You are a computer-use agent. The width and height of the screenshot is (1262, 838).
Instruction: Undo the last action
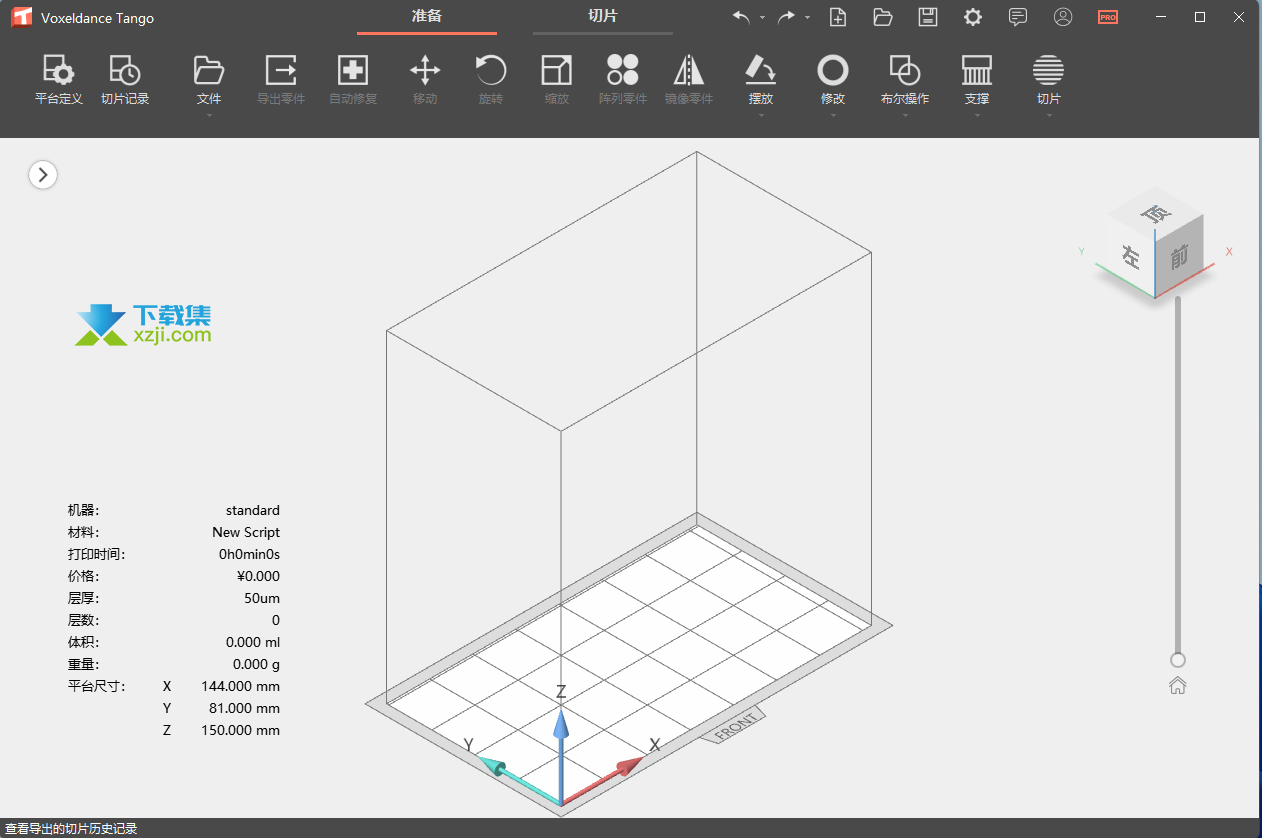point(741,17)
